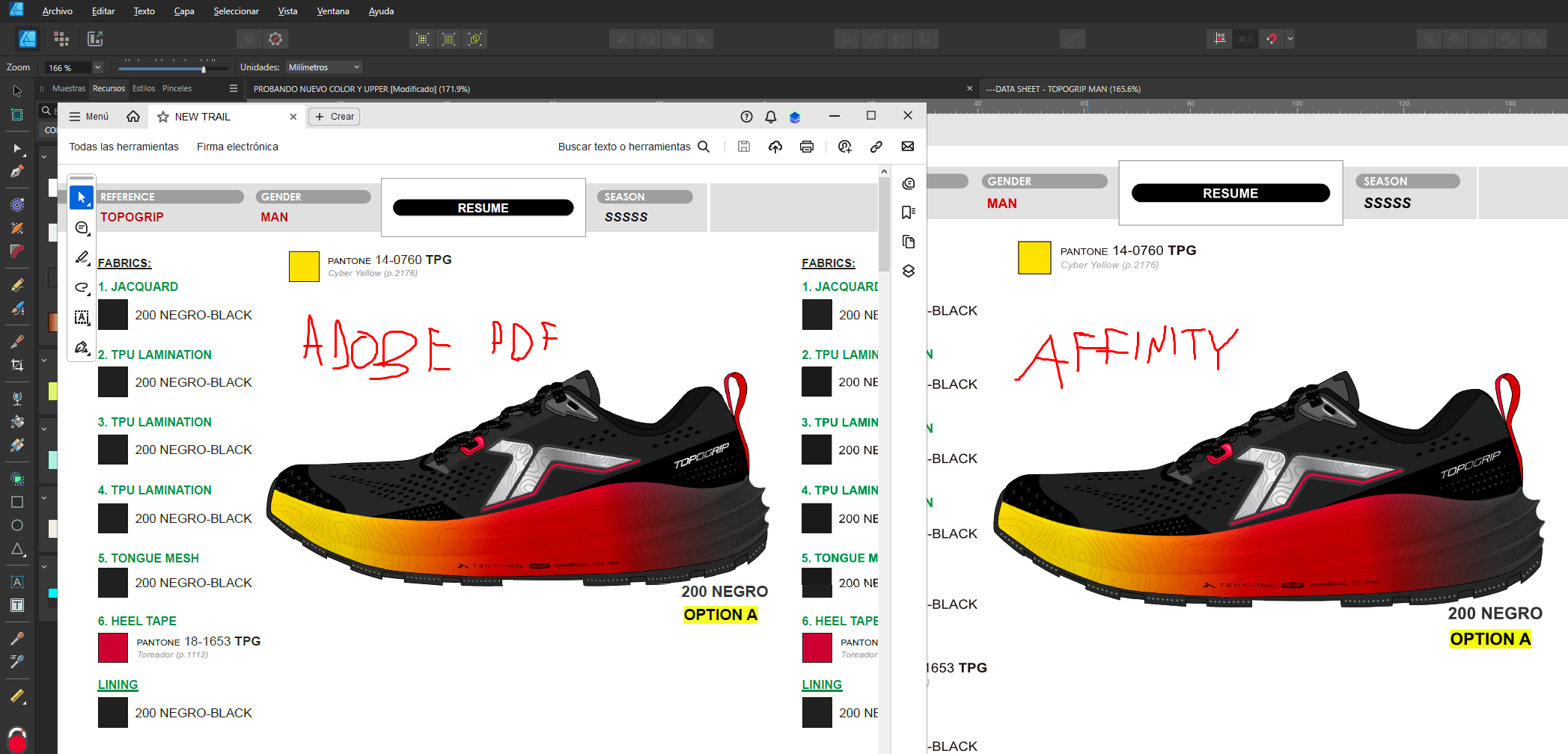Open Acrobat notifications bell
The image size is (1568, 754).
click(771, 117)
